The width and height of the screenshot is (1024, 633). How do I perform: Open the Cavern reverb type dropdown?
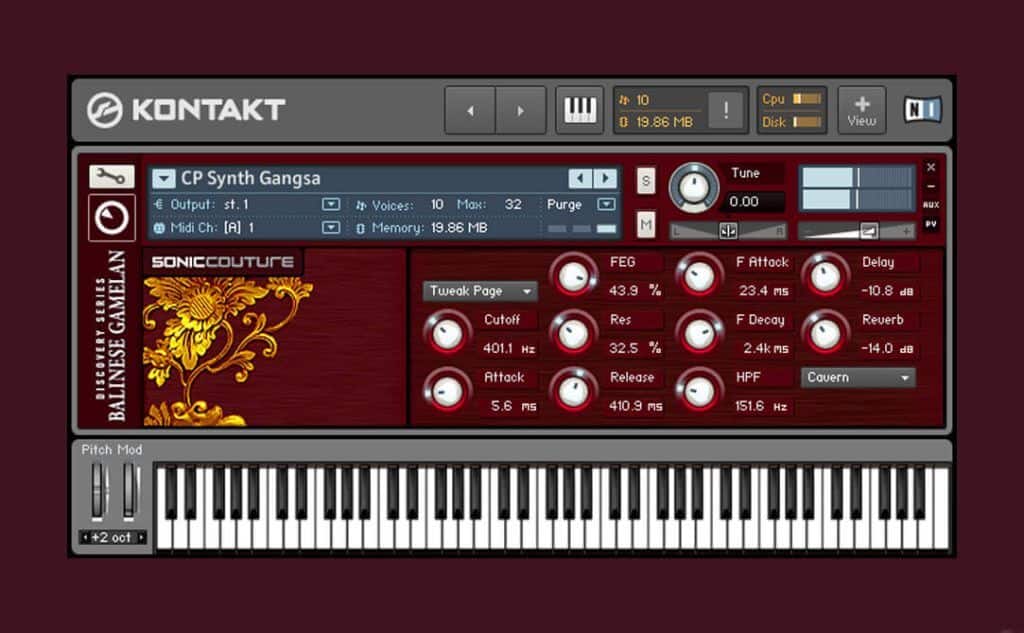(x=858, y=377)
